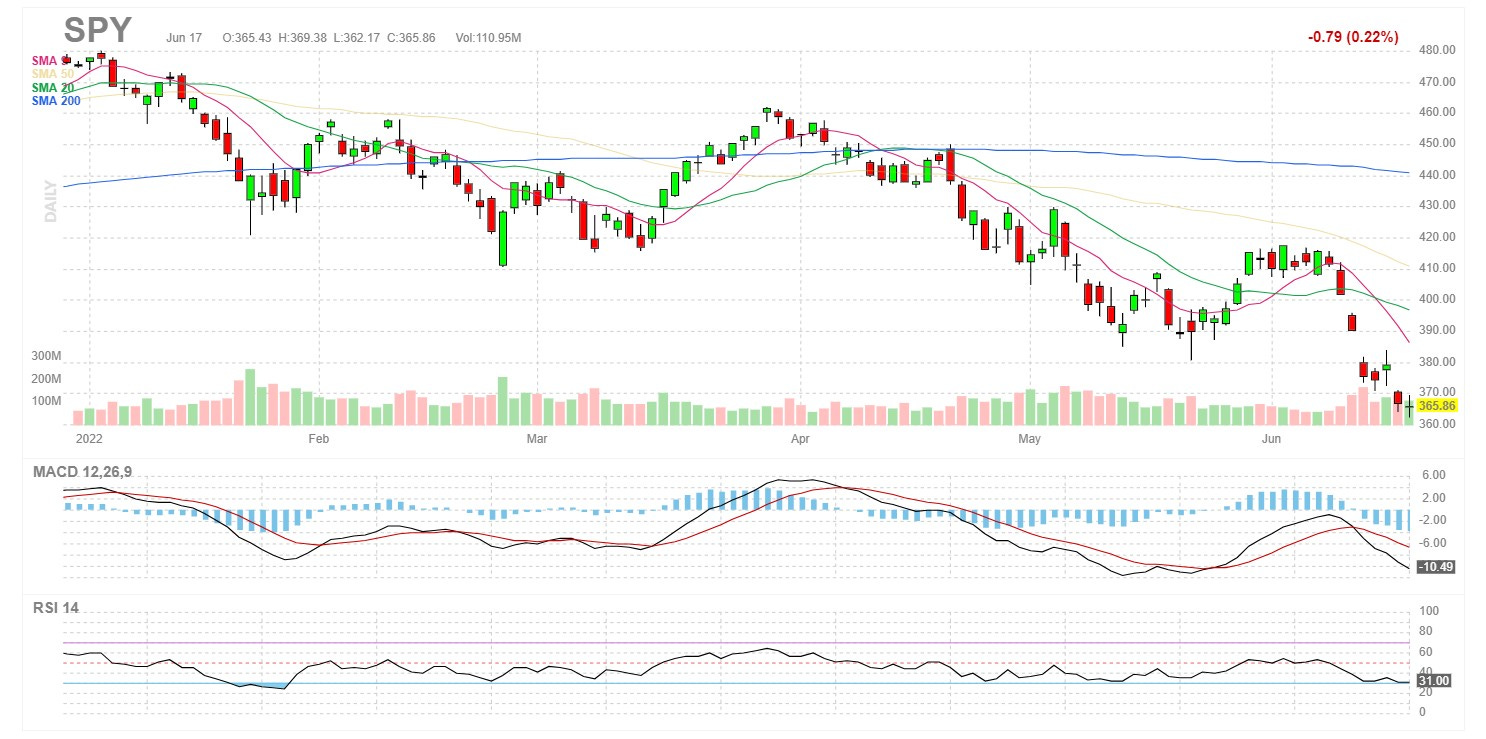1486x739 pixels.
Task: Click the Mar time axis label
Action: (x=537, y=438)
